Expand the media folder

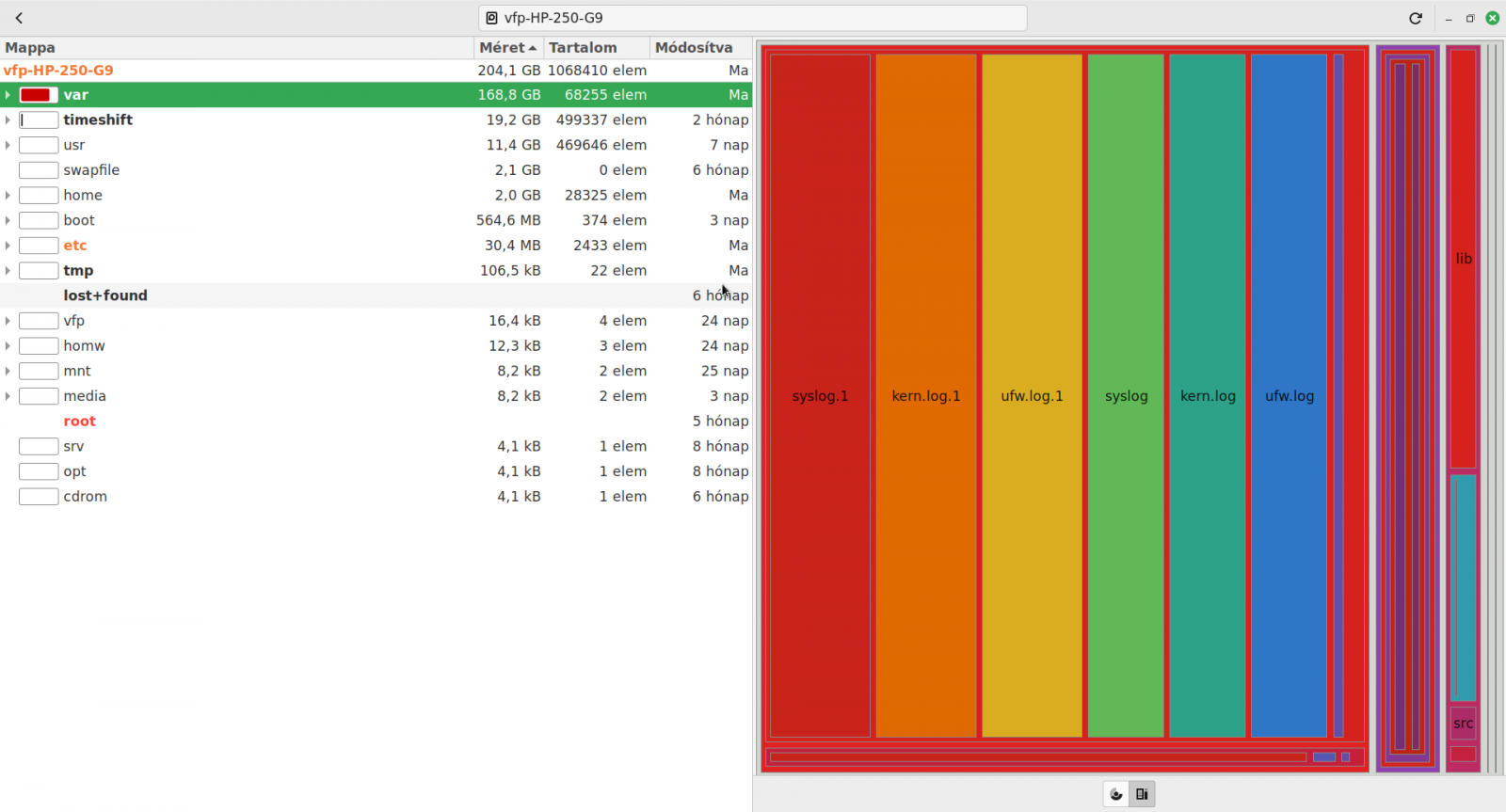click(x=8, y=396)
